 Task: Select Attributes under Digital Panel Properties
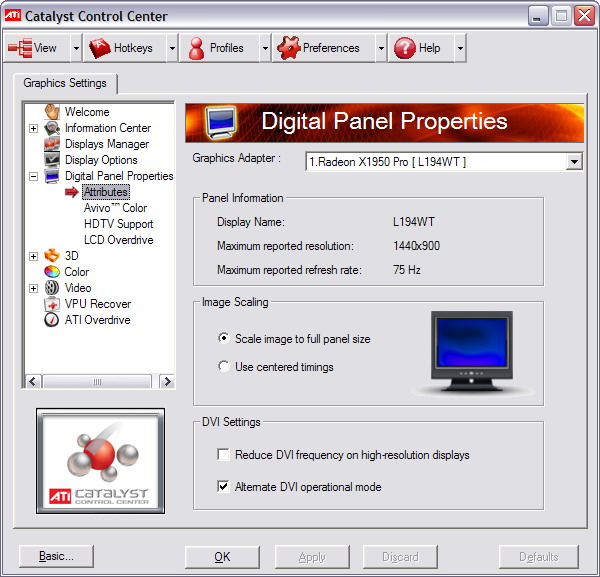pos(106,192)
